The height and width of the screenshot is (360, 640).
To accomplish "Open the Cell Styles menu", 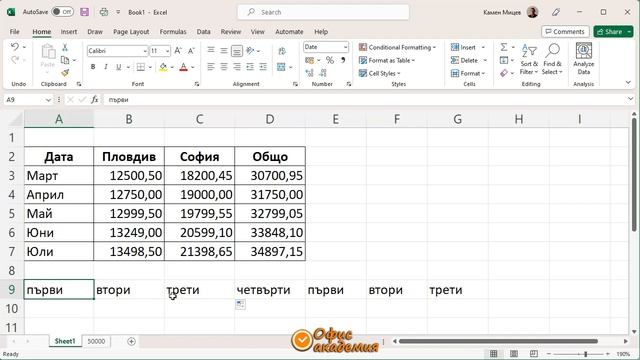I will (380, 73).
